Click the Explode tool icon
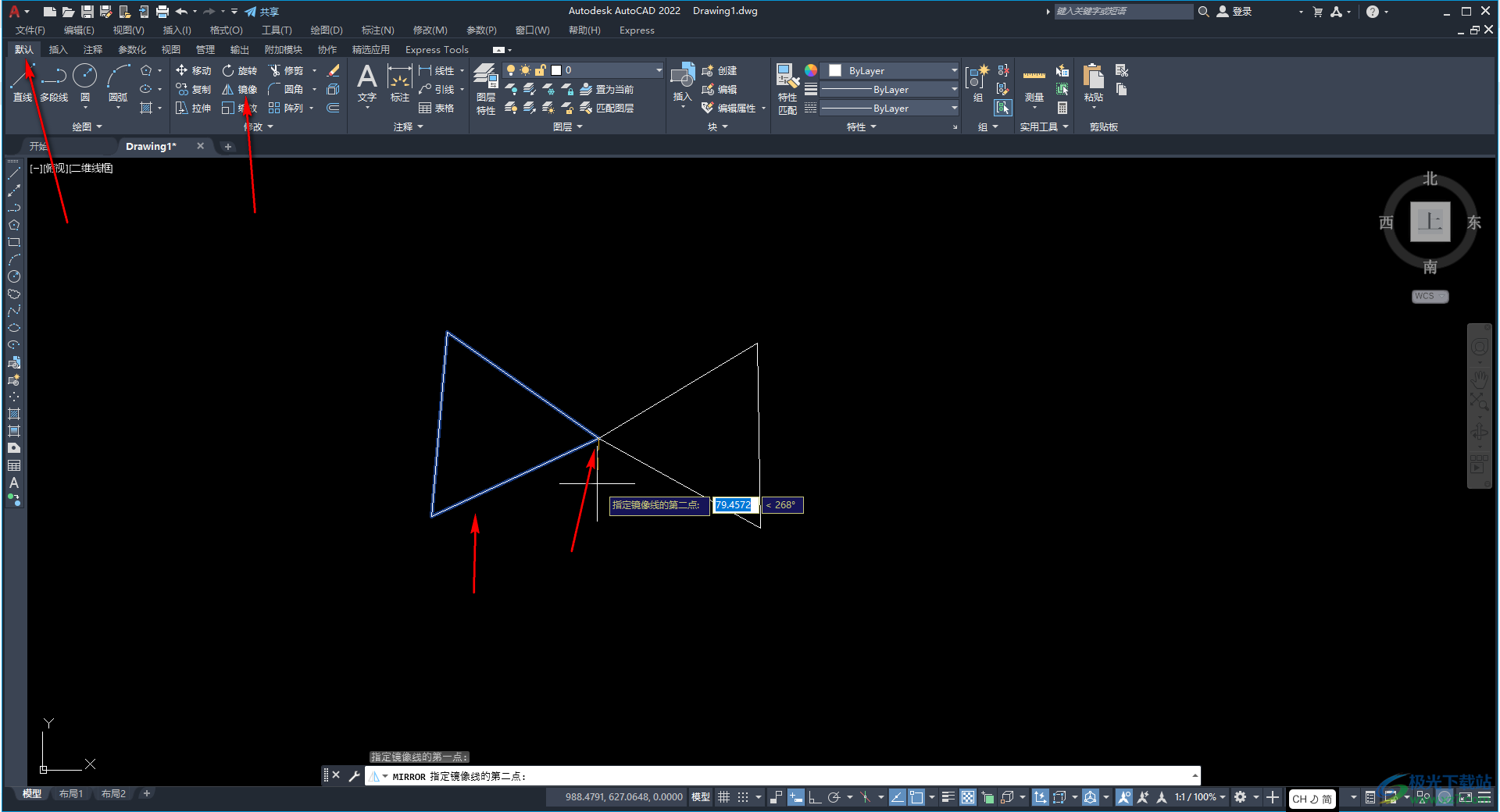This screenshot has height=812, width=1500. [334, 89]
